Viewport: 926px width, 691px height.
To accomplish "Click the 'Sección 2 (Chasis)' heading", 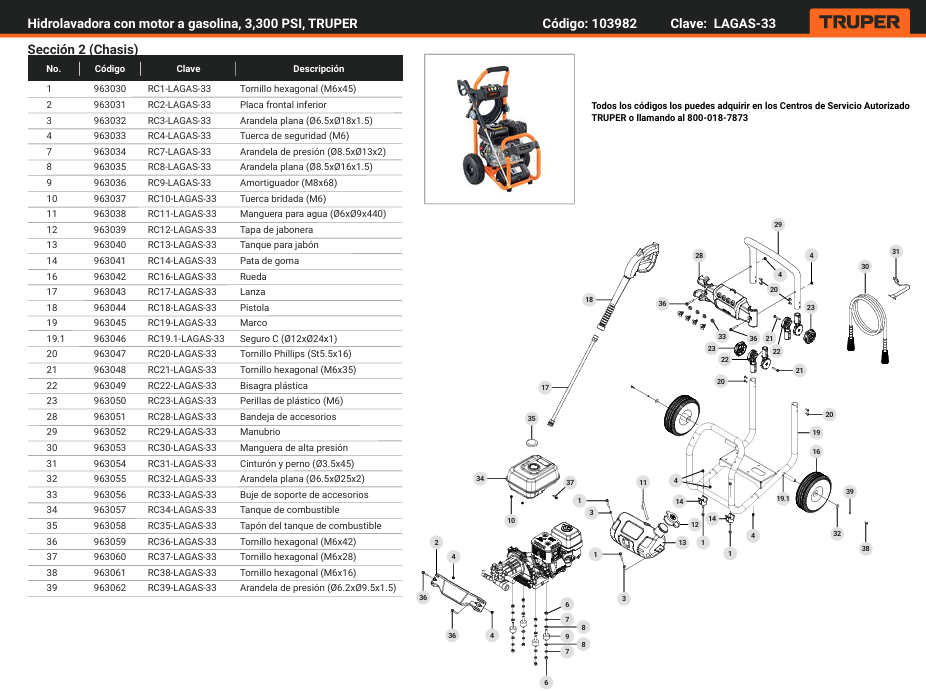I will [83, 49].
